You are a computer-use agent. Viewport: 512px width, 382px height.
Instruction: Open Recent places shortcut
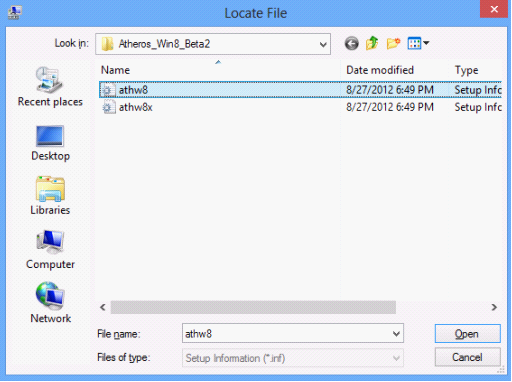[50, 87]
